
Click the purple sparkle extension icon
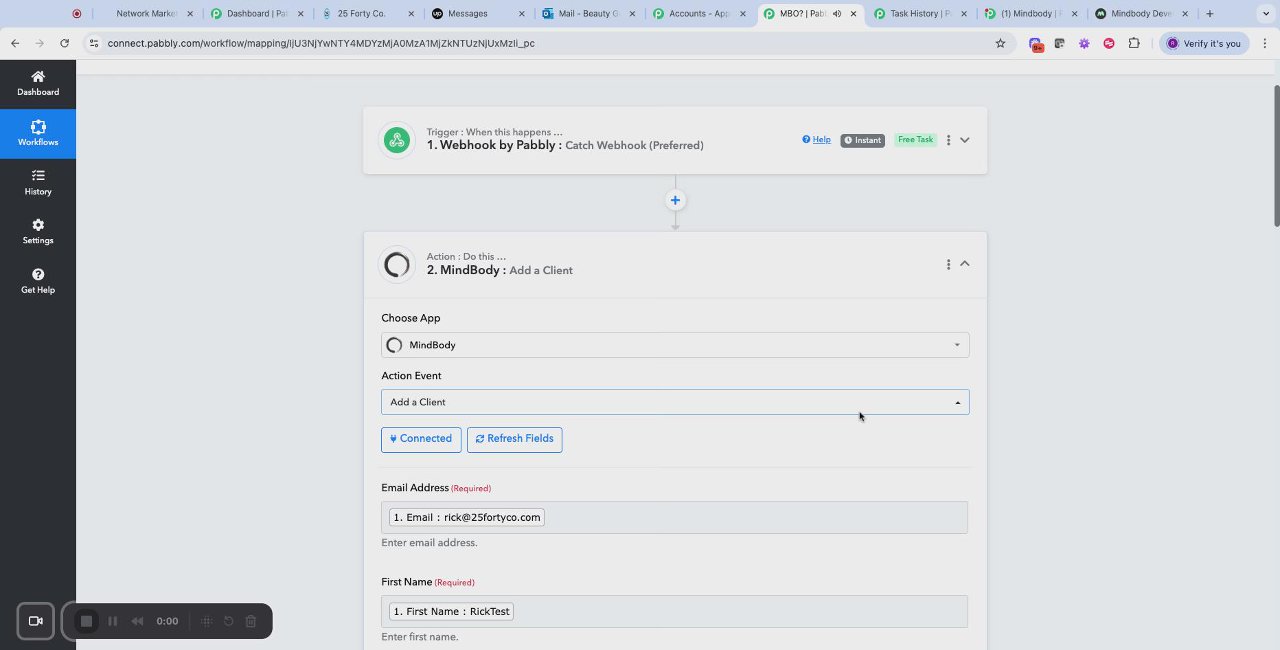point(1084,43)
